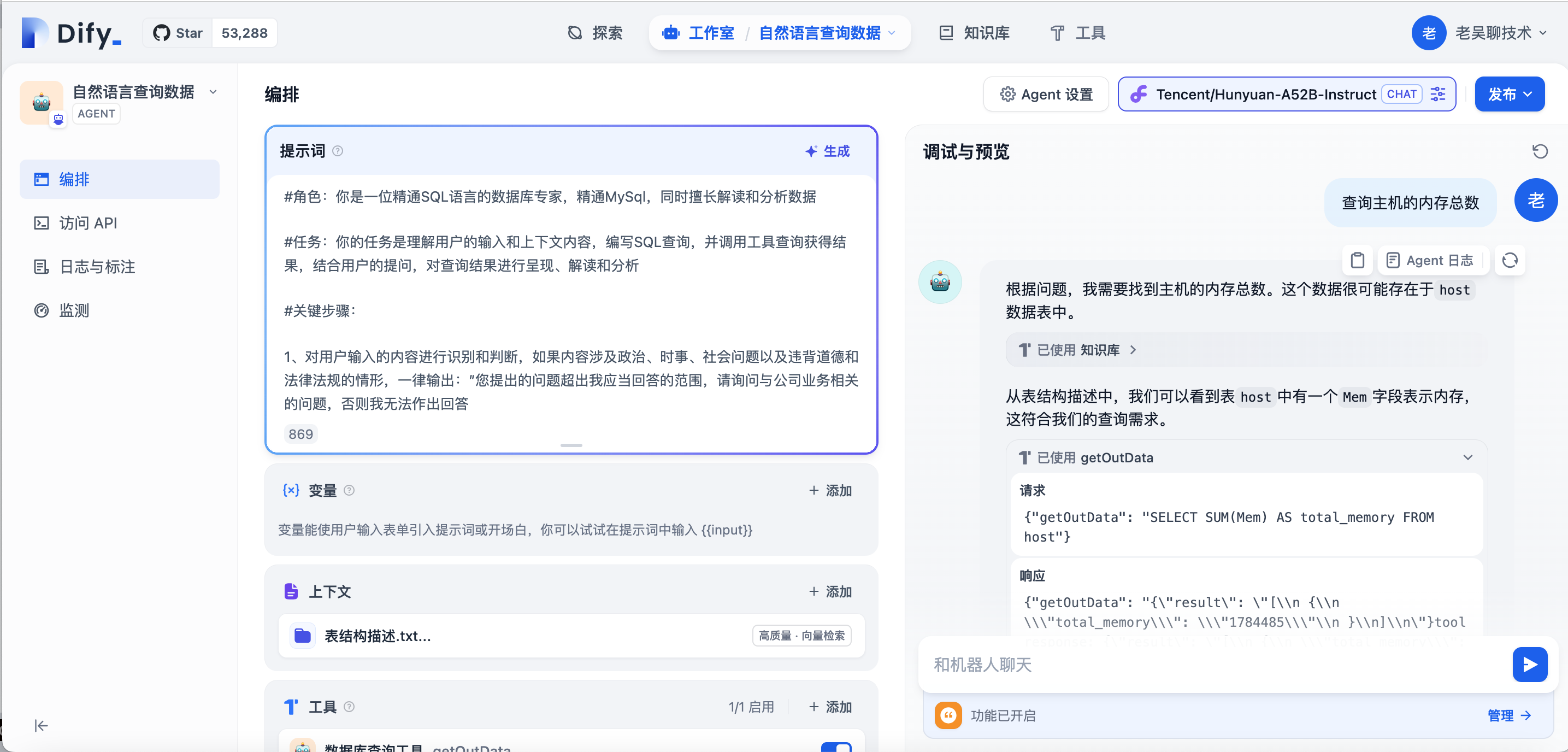Open the 探索 tab in the top navigation

[595, 33]
